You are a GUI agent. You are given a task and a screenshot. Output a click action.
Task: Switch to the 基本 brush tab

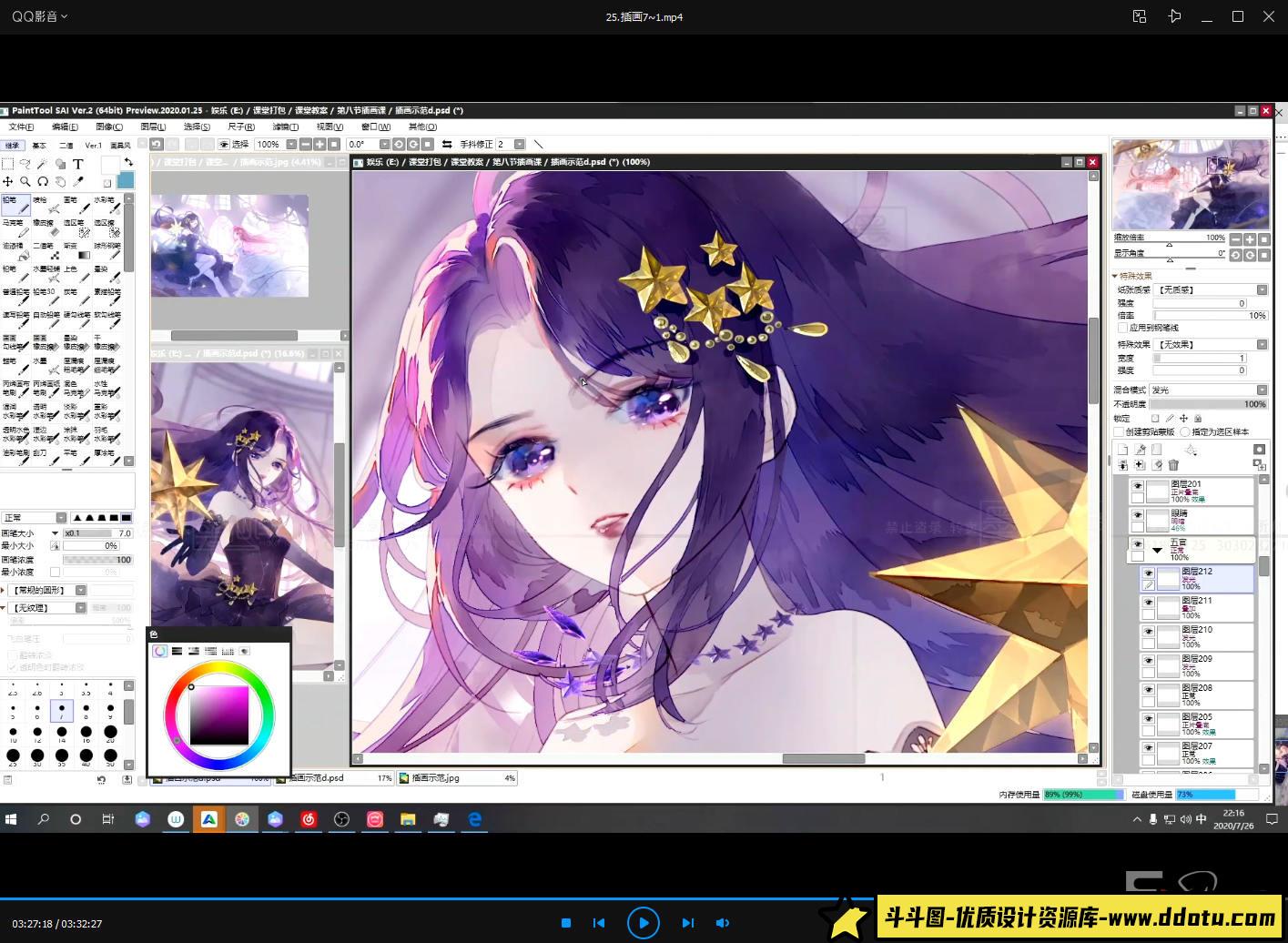(x=39, y=145)
